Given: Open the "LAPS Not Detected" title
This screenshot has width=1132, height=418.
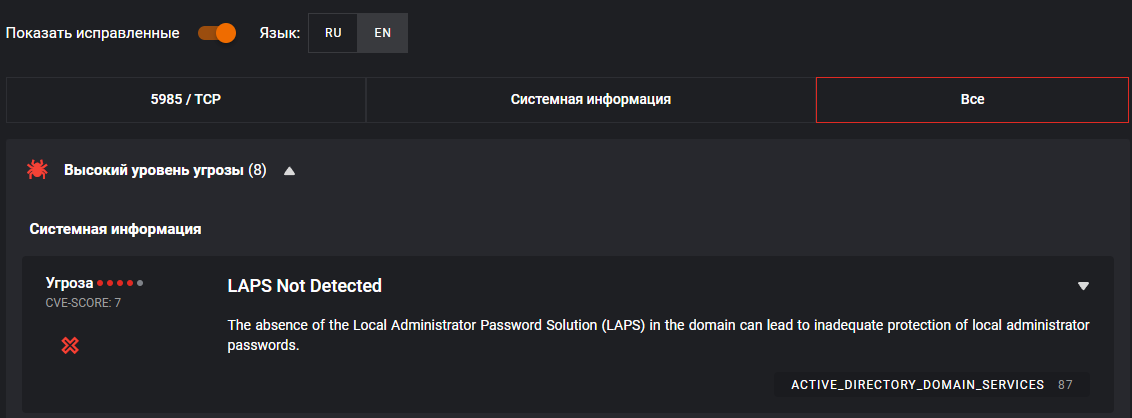Looking at the screenshot, I should coord(305,286).
